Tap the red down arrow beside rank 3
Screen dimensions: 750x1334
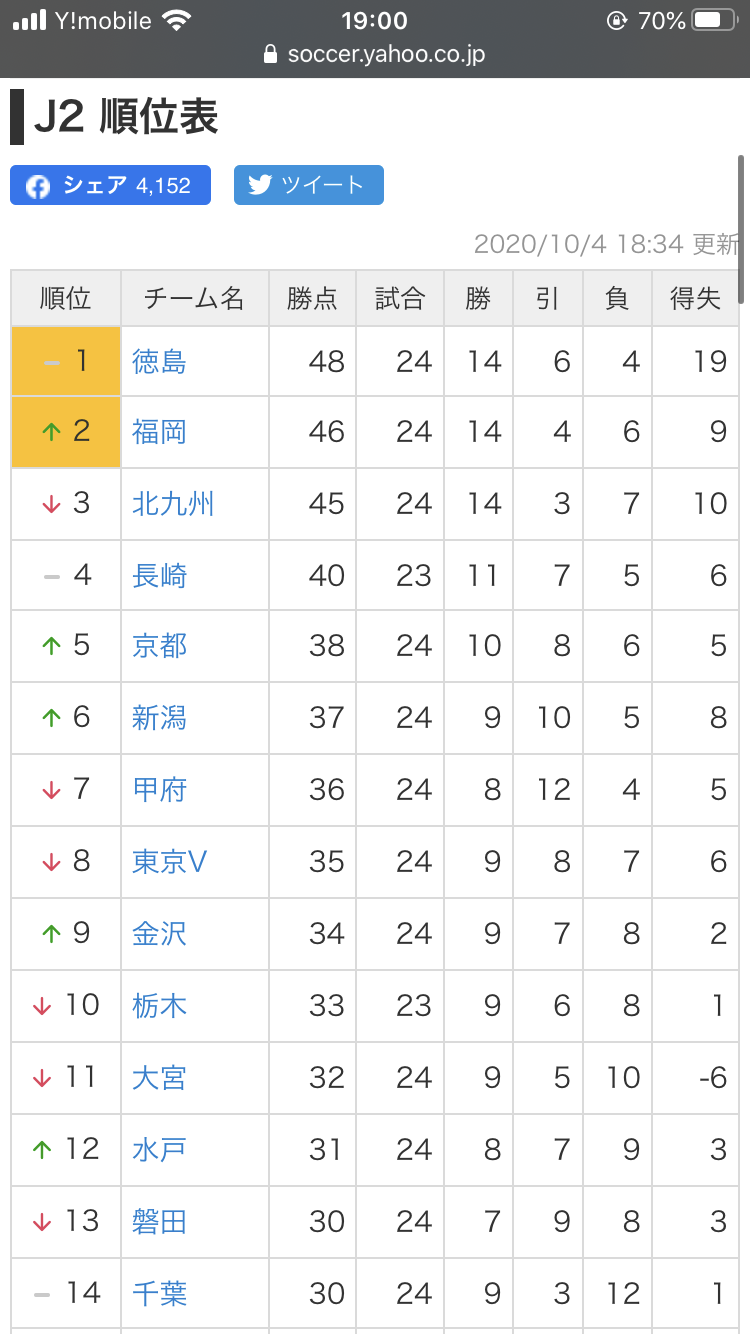click(x=51, y=504)
